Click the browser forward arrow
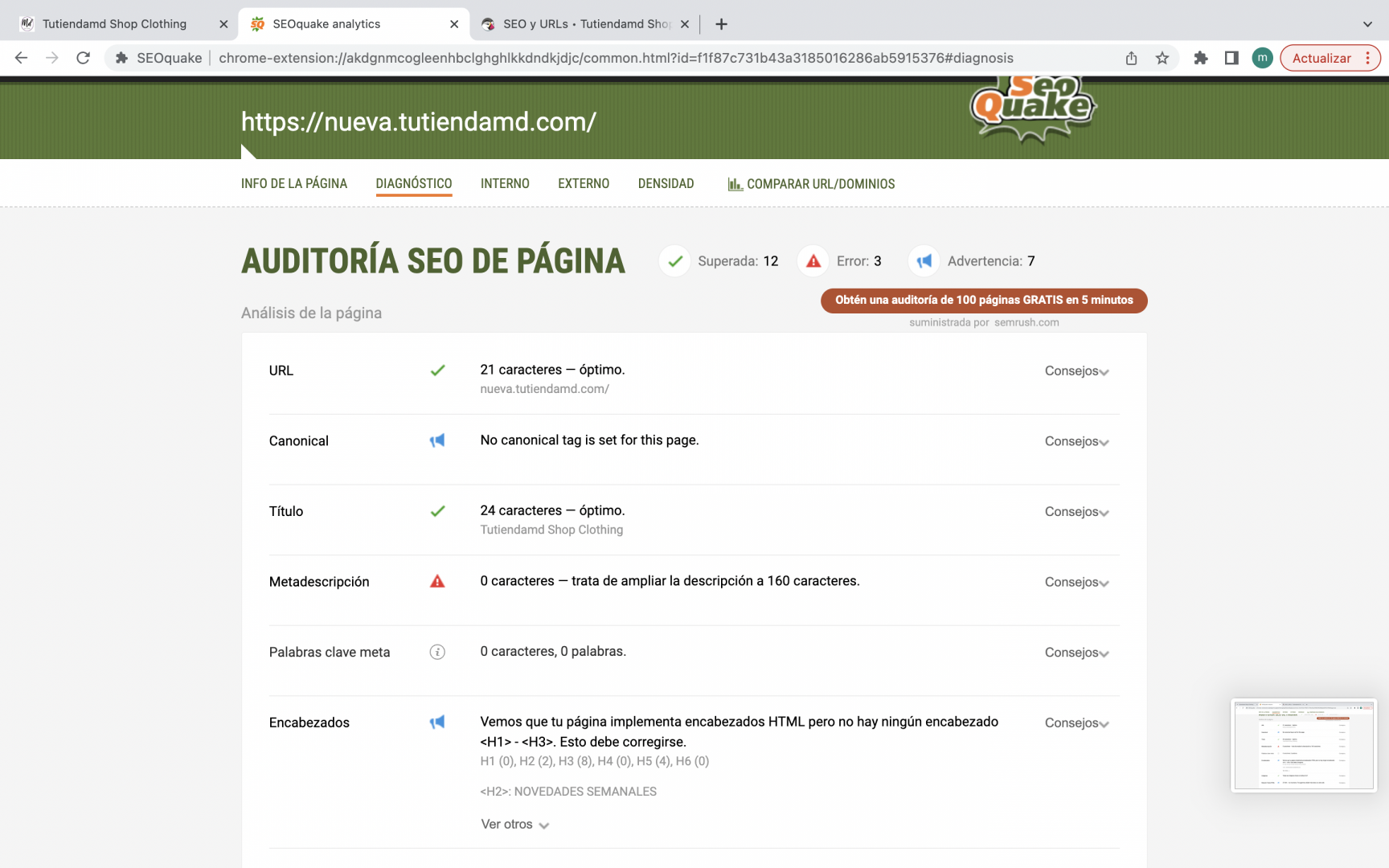 click(52, 58)
